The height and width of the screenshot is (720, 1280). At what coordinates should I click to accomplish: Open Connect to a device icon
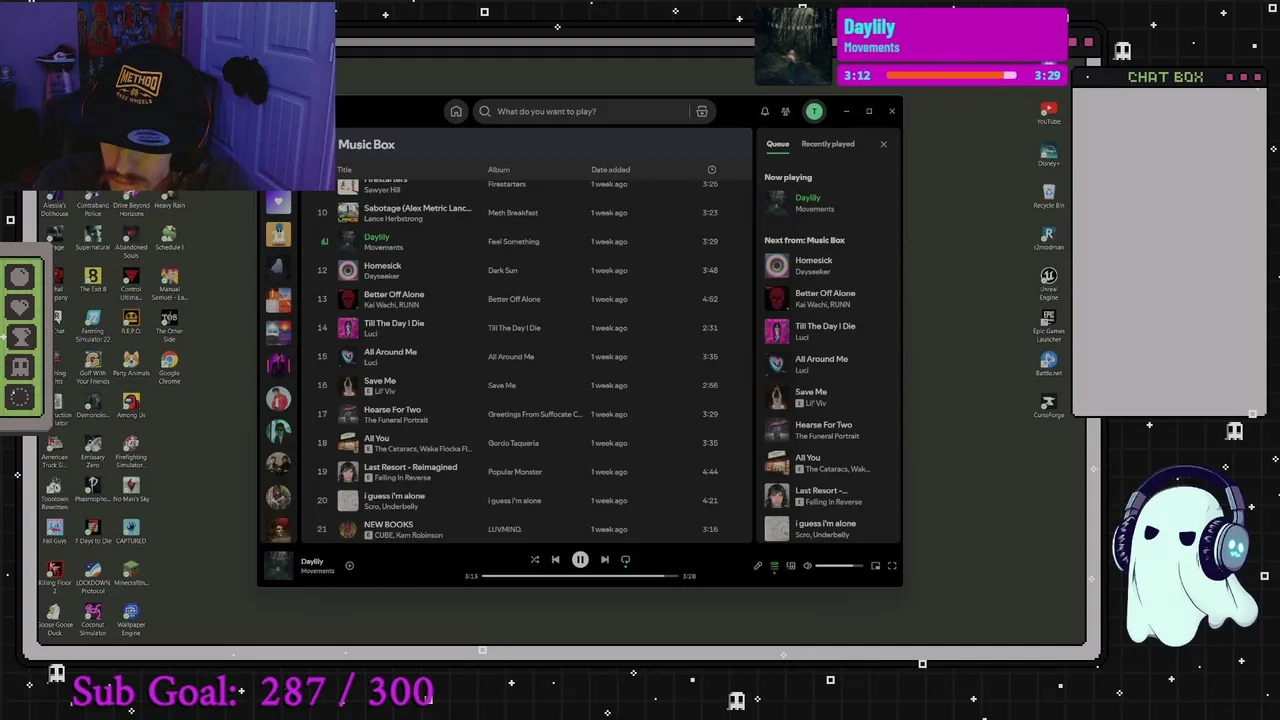[x=791, y=566]
